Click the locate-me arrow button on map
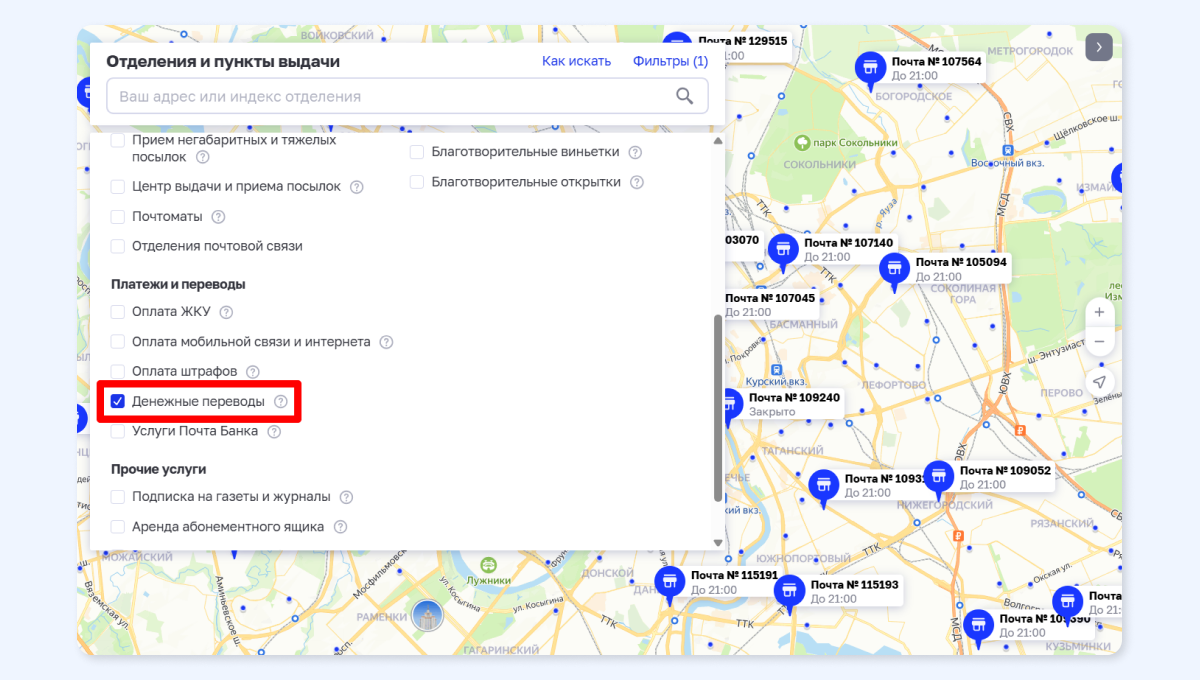Viewport: 1200px width, 680px height. click(1099, 383)
